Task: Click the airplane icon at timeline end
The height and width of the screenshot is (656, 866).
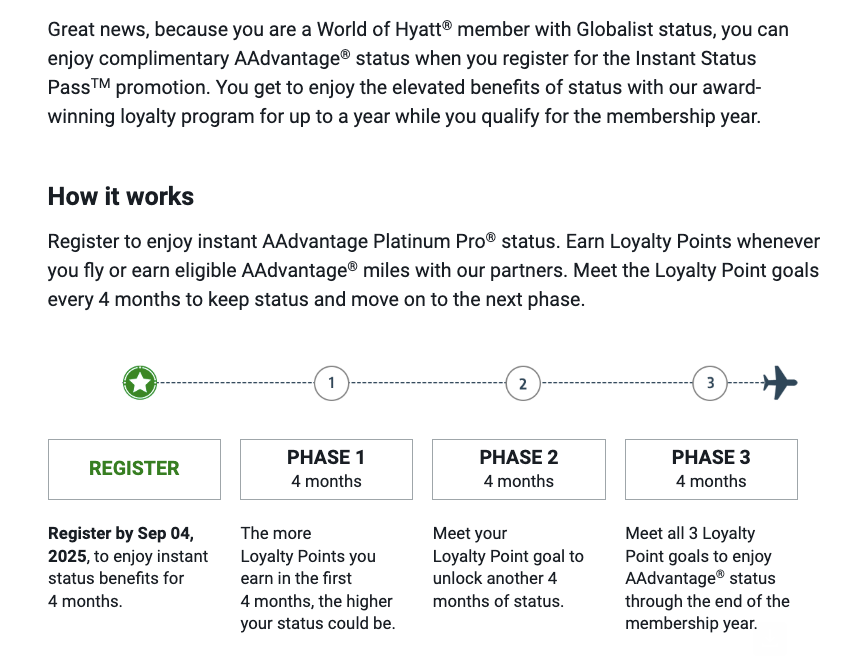Action: click(x=780, y=382)
